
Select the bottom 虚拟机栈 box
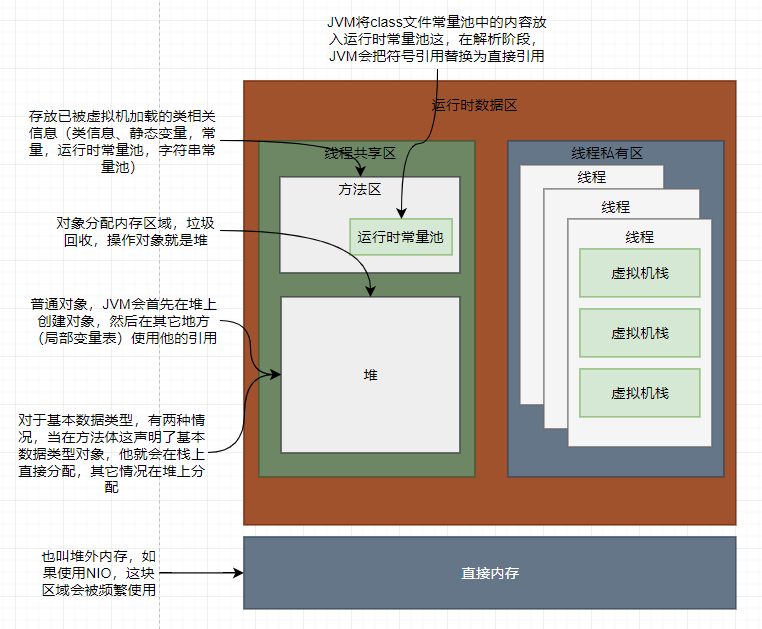[640, 393]
